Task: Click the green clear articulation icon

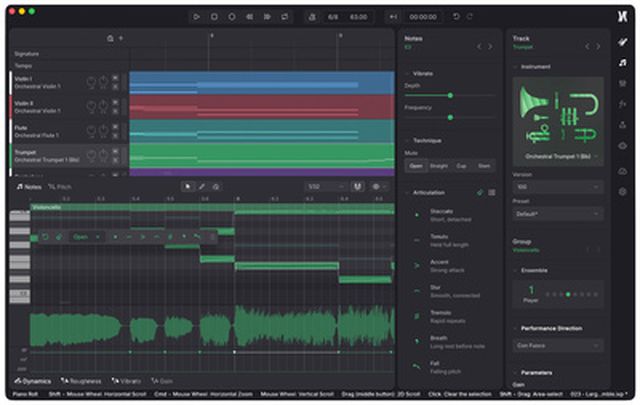Action: (x=480, y=193)
